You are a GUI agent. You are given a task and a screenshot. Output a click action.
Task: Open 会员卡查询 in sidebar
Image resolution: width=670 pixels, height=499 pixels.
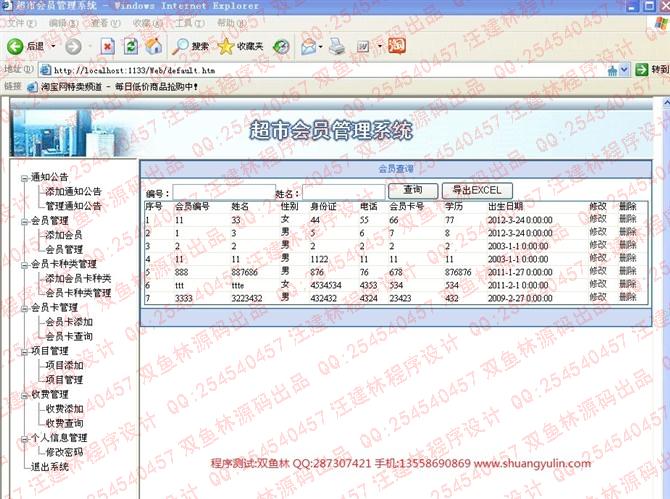point(68,337)
